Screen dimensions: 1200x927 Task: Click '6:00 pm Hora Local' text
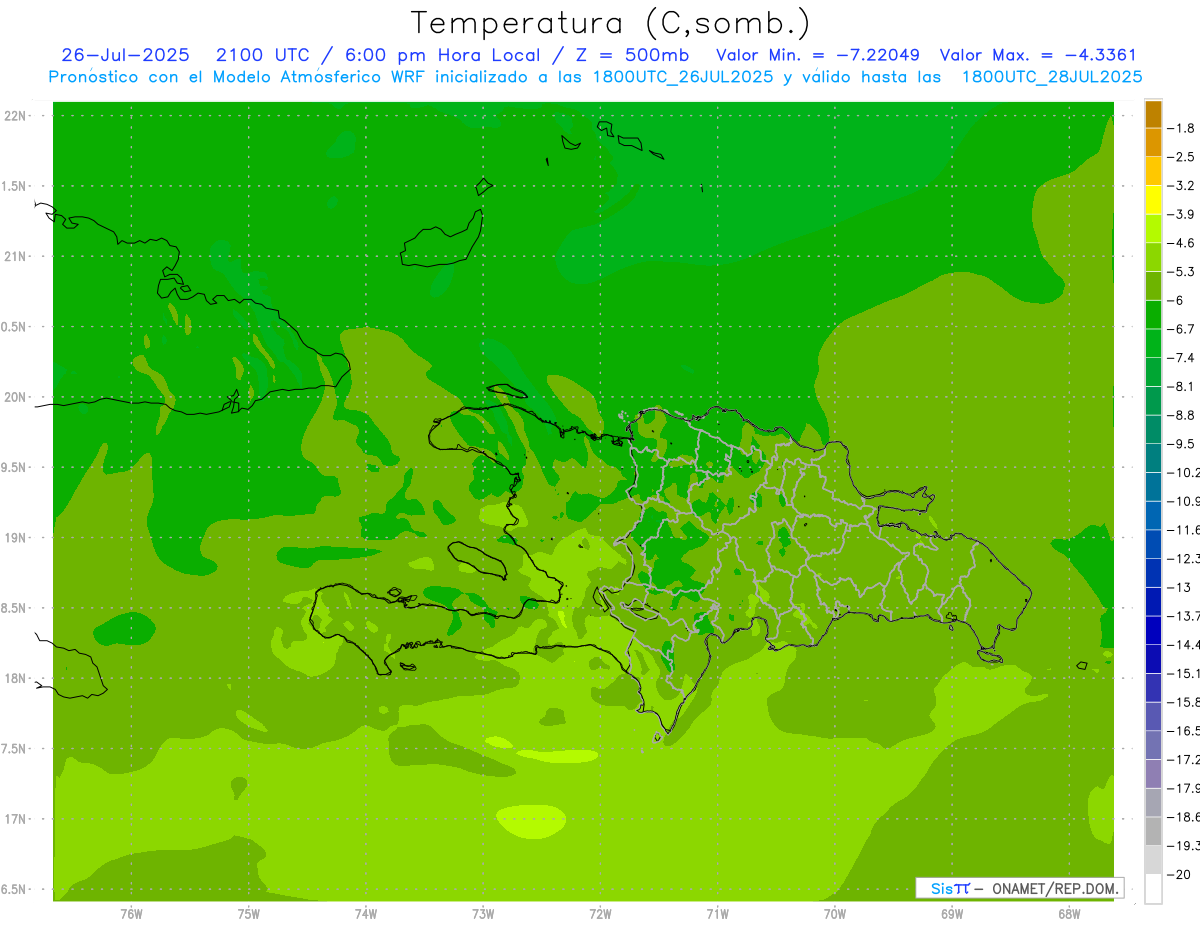pyautogui.click(x=440, y=55)
